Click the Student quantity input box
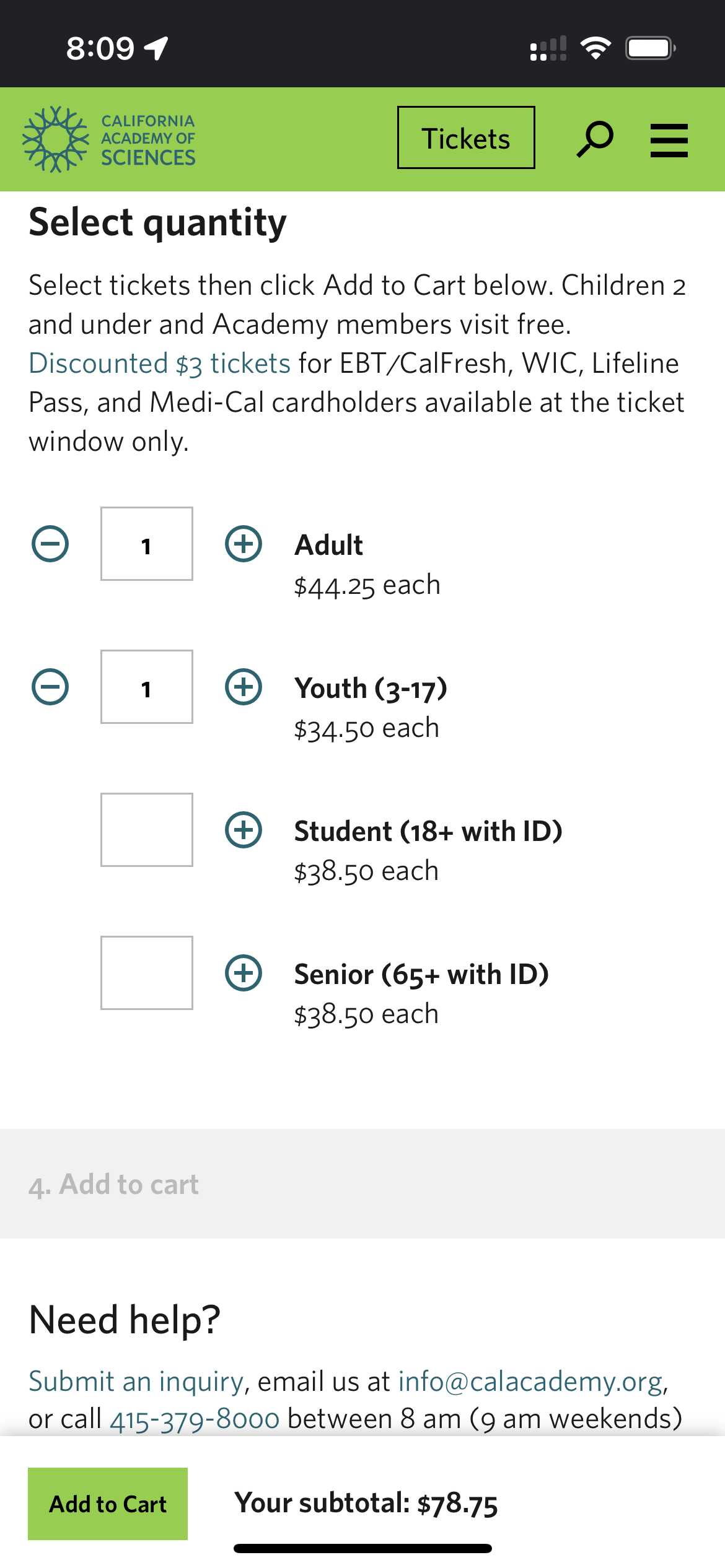Viewport: 725px width, 1568px height. pyautogui.click(x=147, y=830)
